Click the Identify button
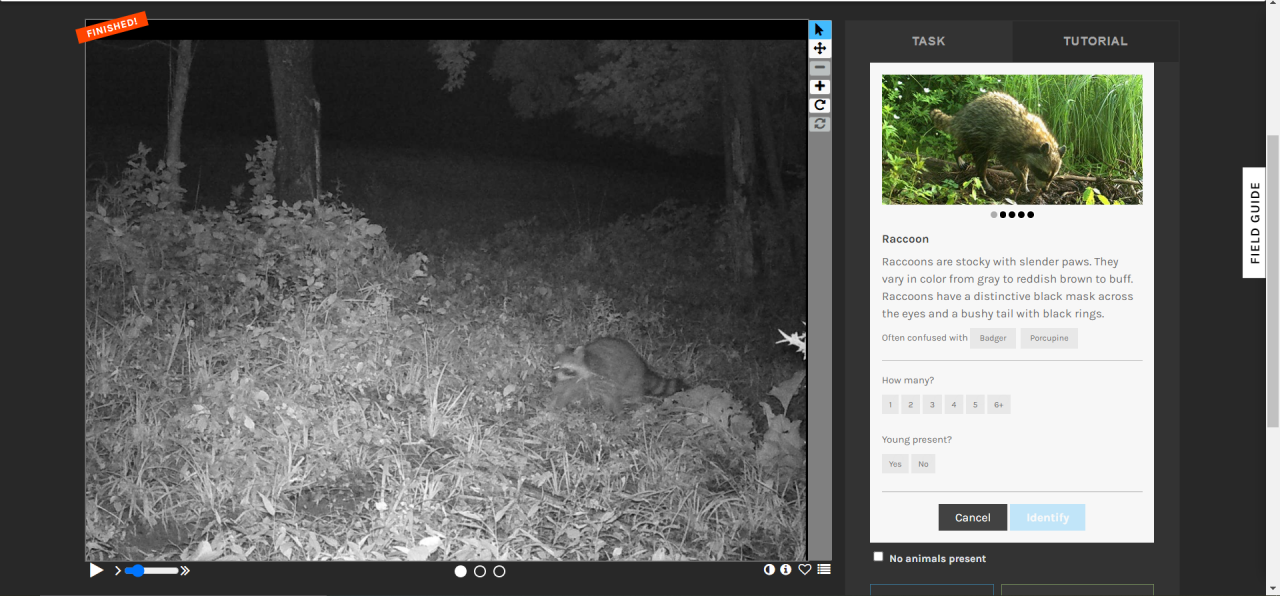The height and width of the screenshot is (596, 1280). click(x=1048, y=517)
